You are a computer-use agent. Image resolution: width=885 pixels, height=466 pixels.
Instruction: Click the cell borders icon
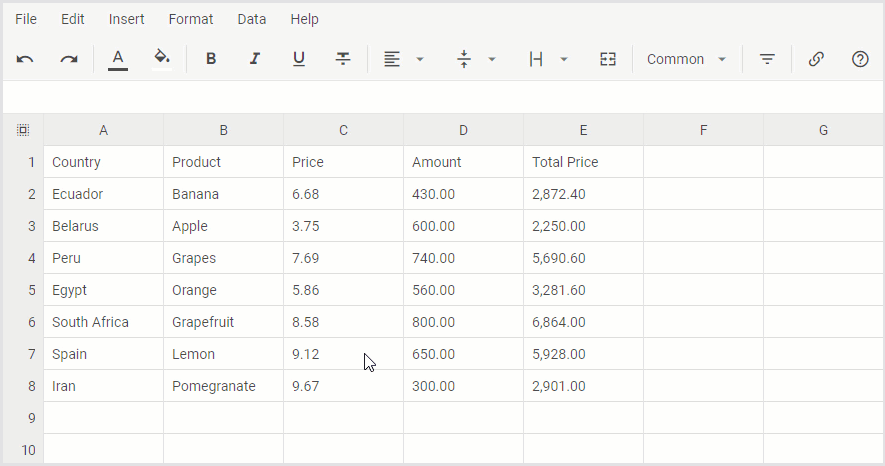click(x=536, y=59)
